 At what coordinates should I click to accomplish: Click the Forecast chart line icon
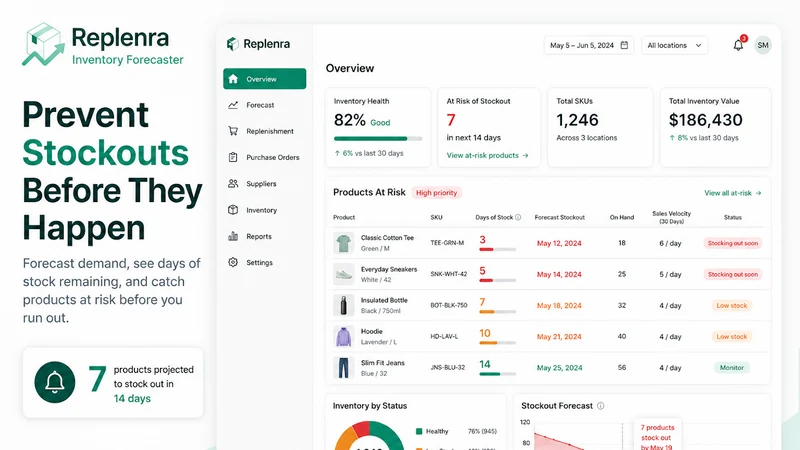pos(233,105)
